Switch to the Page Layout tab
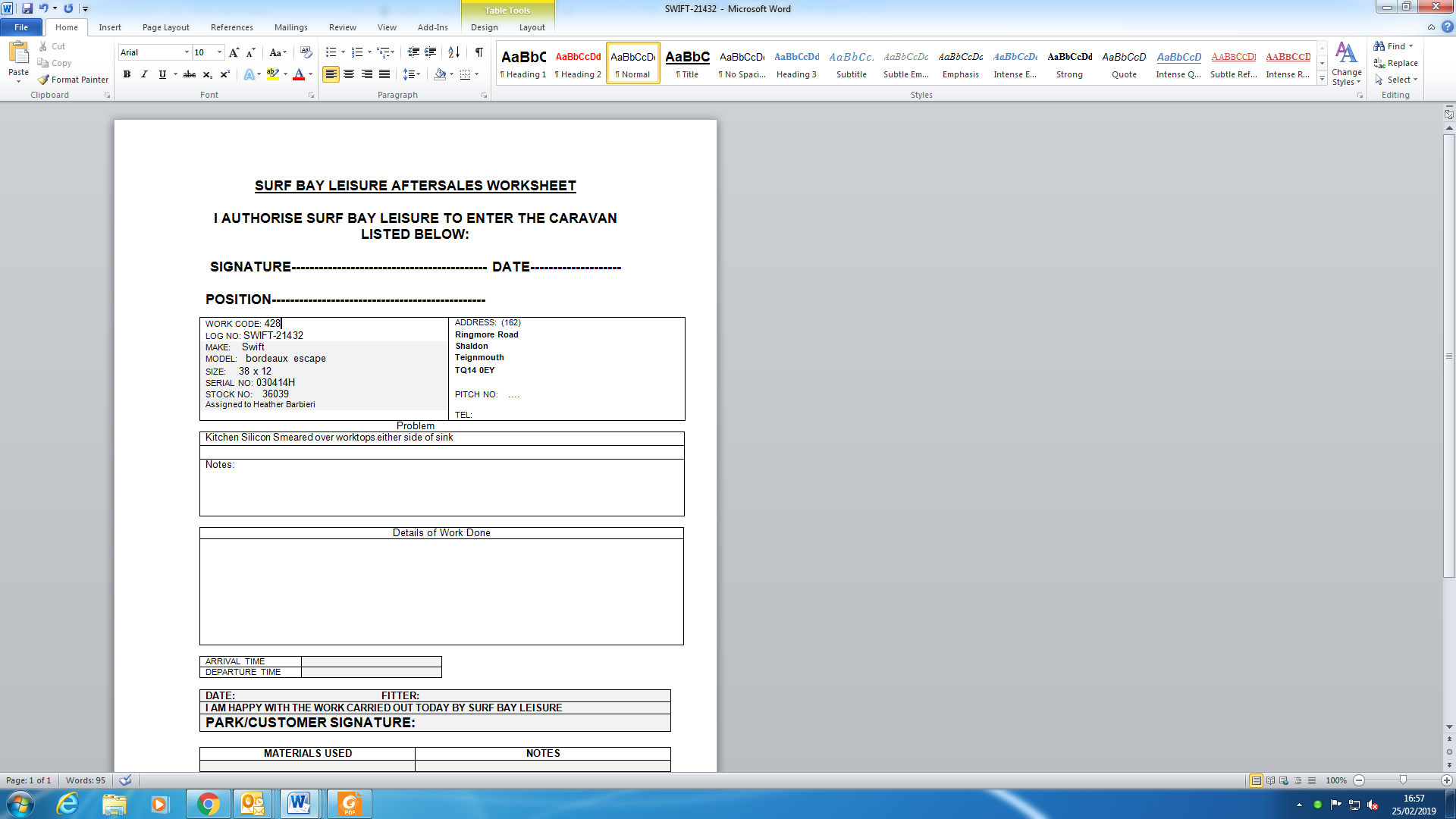The width and height of the screenshot is (1456, 819). 165,27
